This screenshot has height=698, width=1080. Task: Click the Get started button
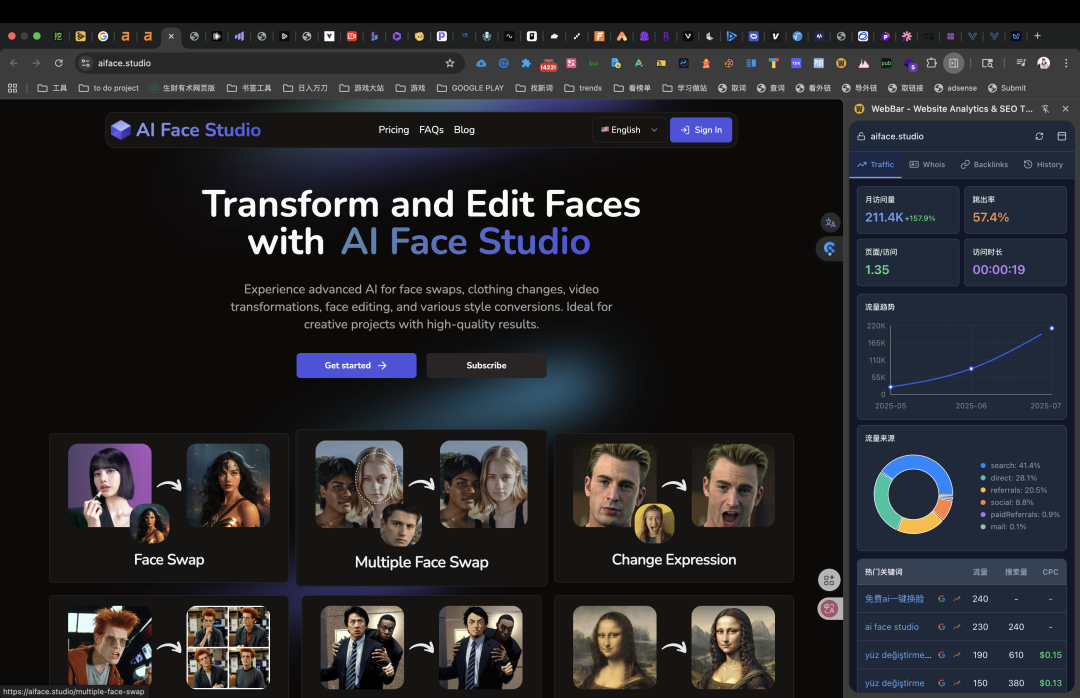tap(356, 365)
